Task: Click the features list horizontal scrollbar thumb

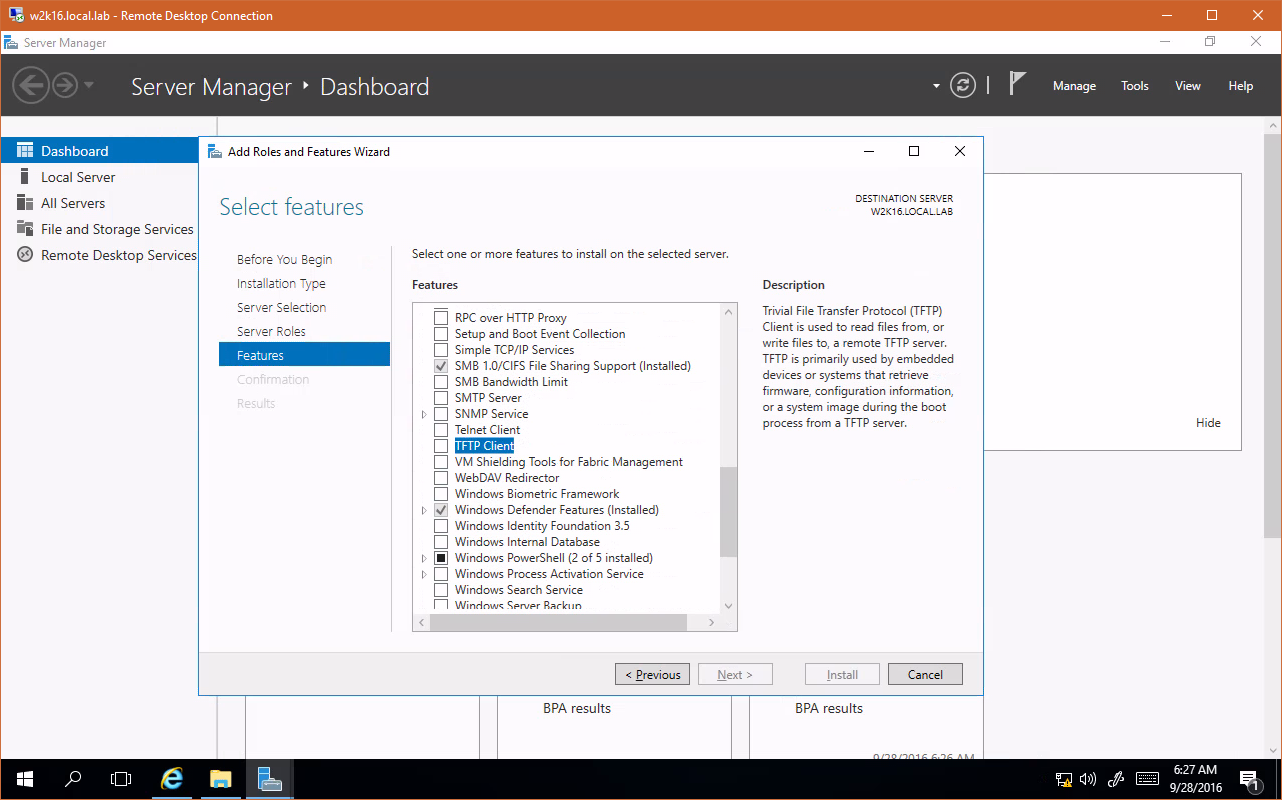Action: pyautogui.click(x=558, y=622)
